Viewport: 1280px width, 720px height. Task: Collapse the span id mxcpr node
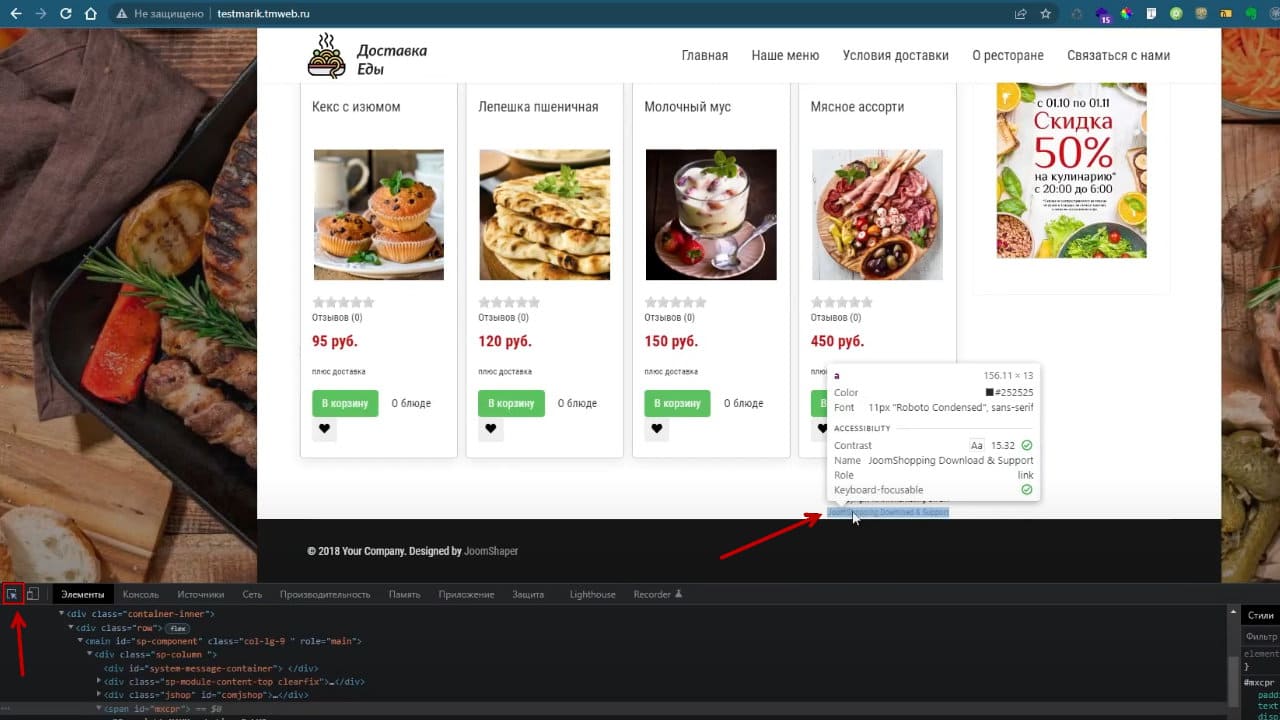[x=99, y=708]
